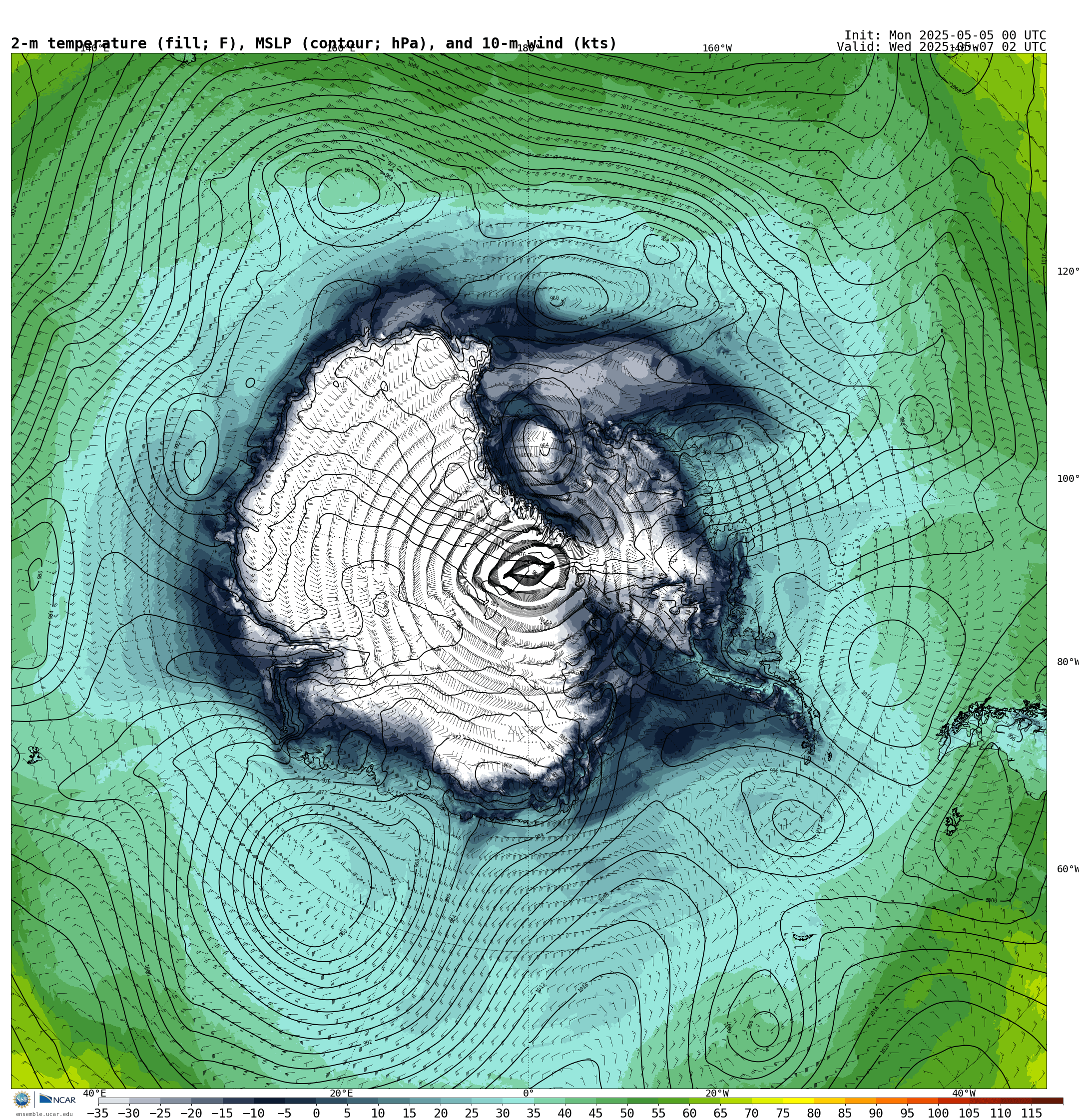This screenshot has height=1120, width=1079.
Task: Click the '40°W' longitude label at bottom
Action: (964, 1093)
